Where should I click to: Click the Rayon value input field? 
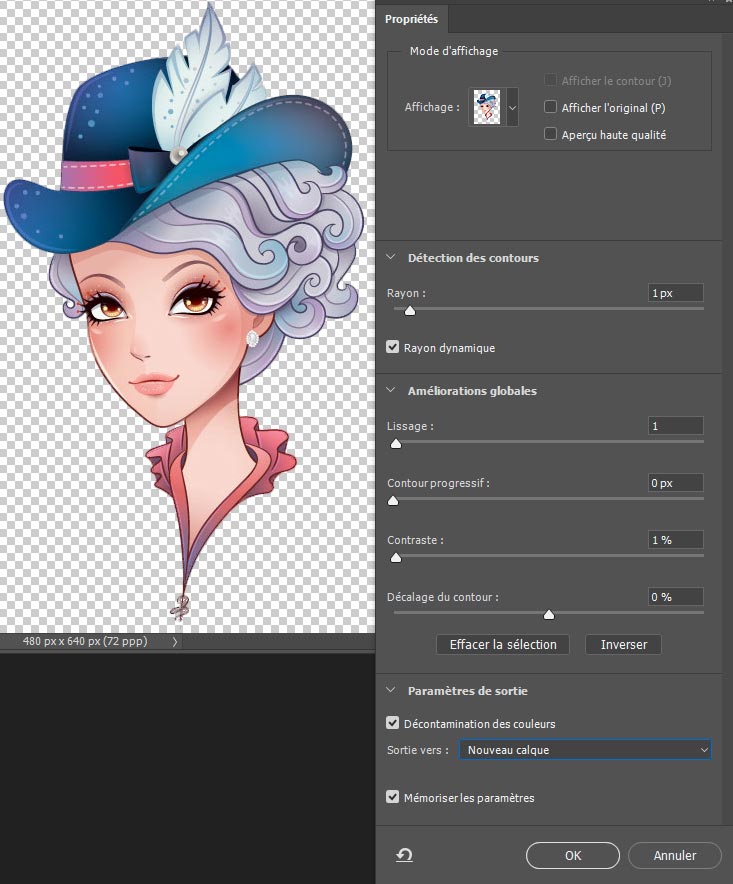pyautogui.click(x=675, y=293)
